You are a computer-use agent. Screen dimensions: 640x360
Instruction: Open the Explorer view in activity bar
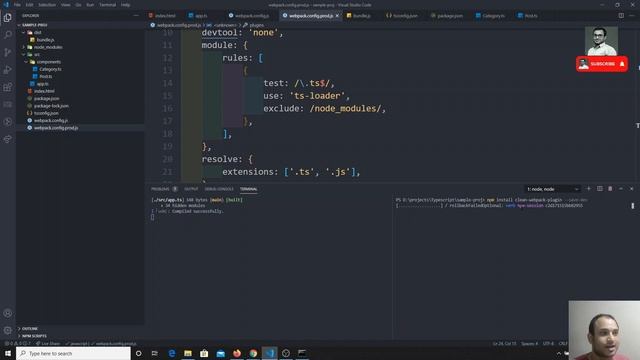pos(7,18)
